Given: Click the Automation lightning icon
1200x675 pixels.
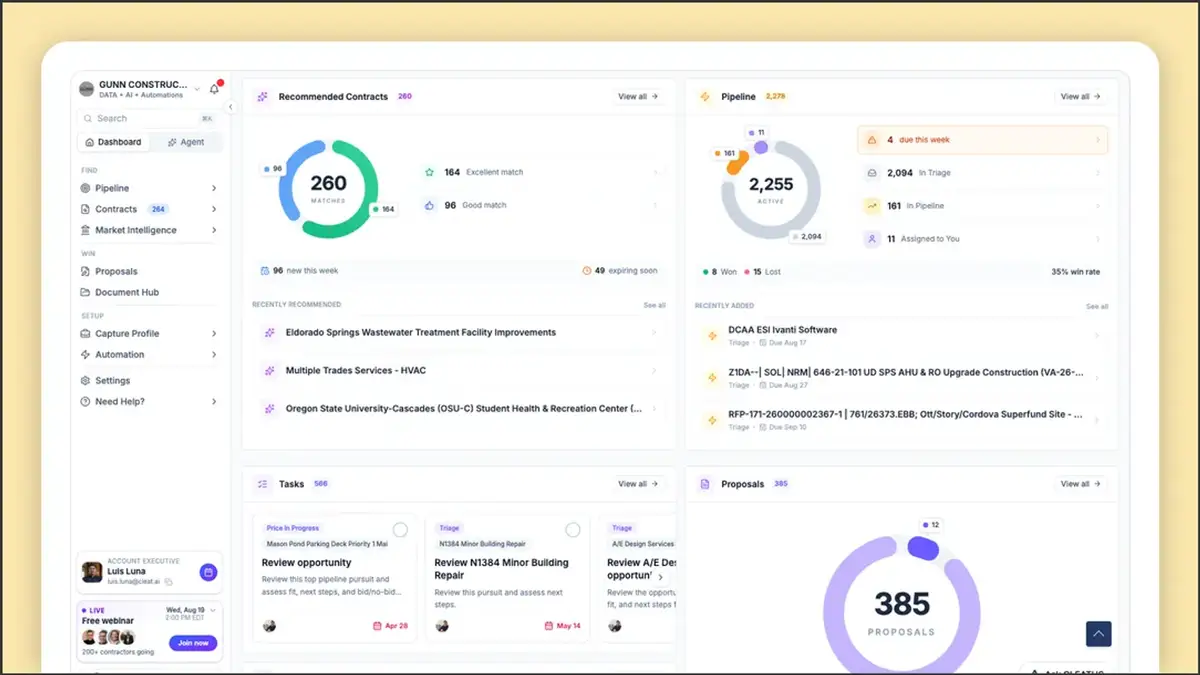Looking at the screenshot, I should click(x=86, y=354).
